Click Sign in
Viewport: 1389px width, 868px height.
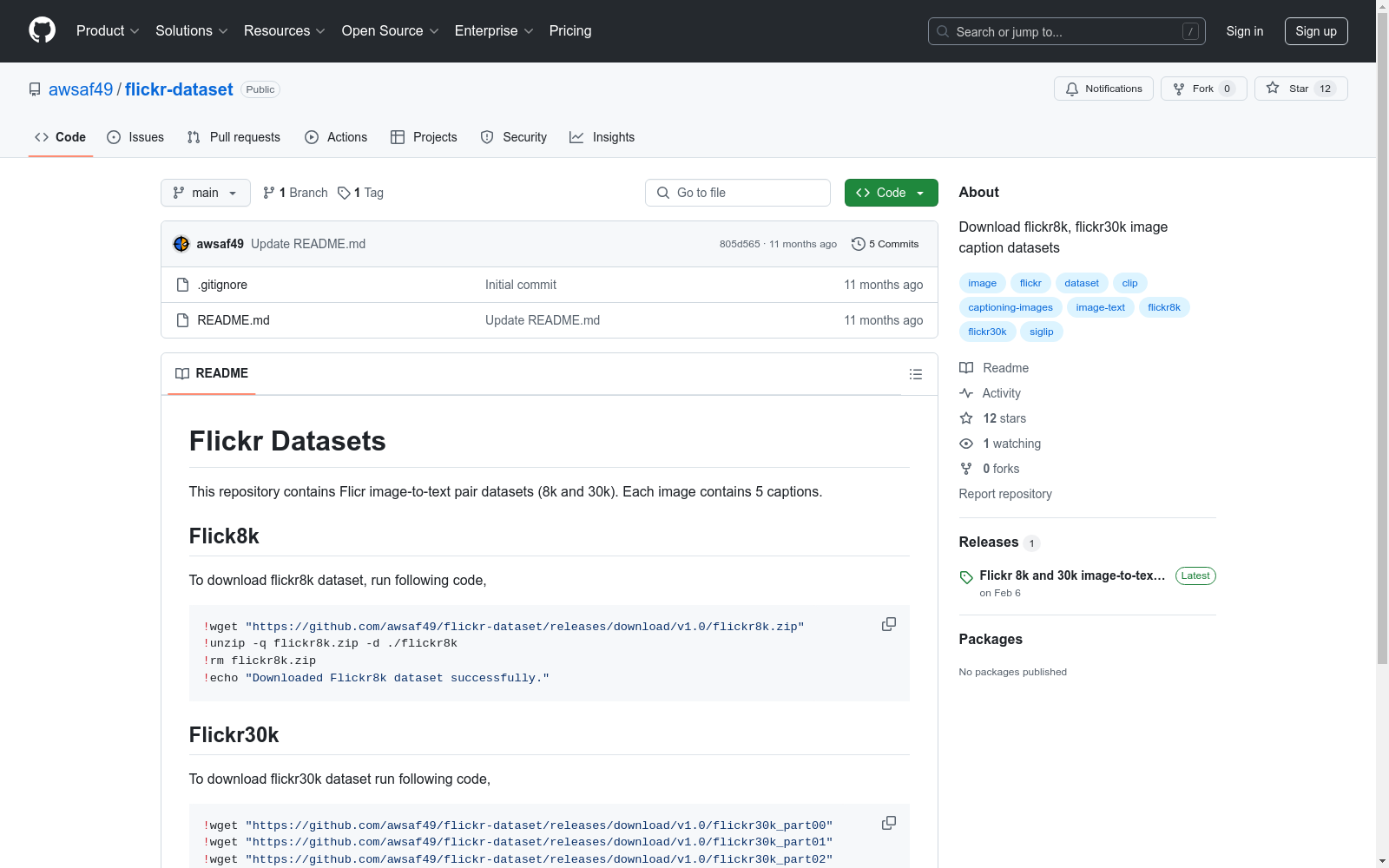tap(1245, 31)
